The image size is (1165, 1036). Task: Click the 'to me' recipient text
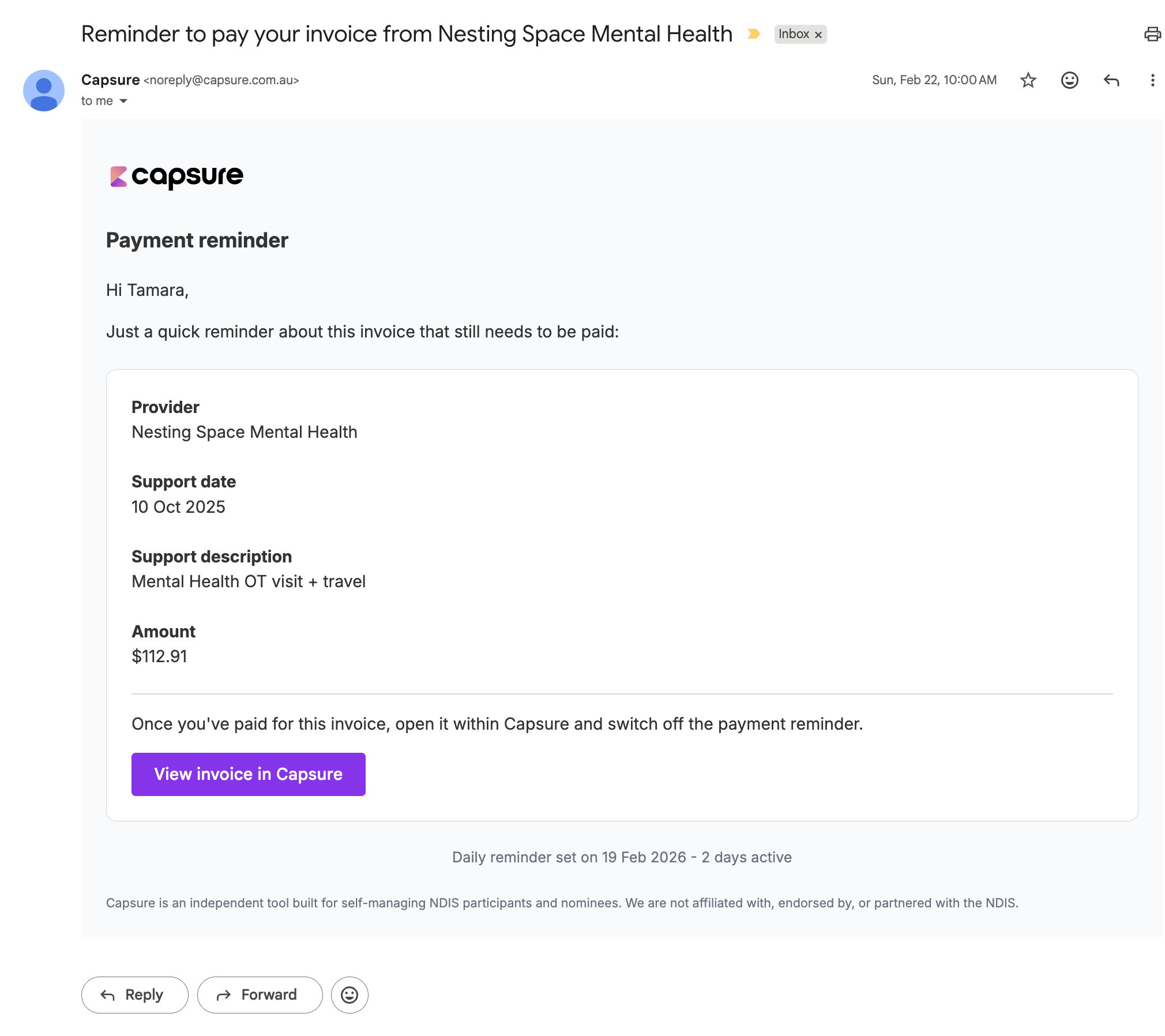coord(97,101)
